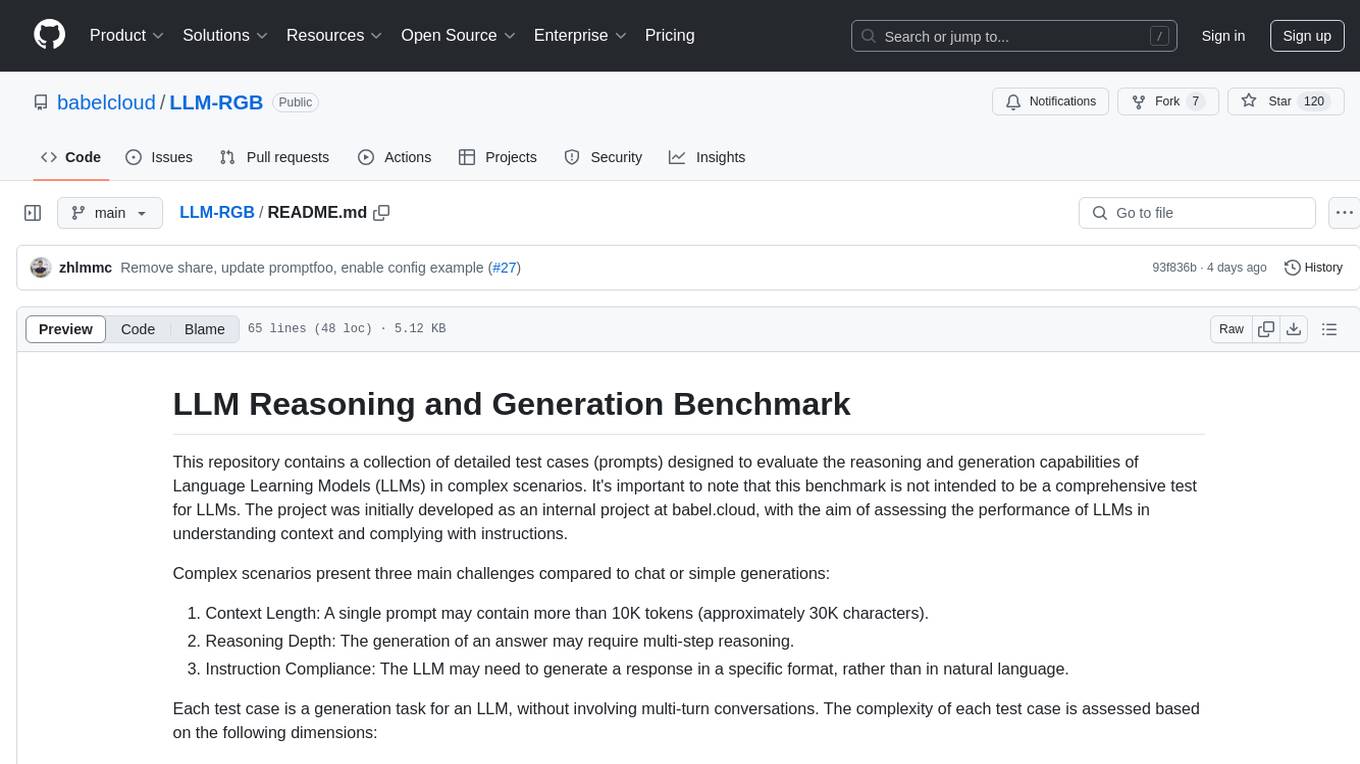Screen dimensions: 1360x764
Task: View the 120 stargazers count
Action: pos(1314,101)
